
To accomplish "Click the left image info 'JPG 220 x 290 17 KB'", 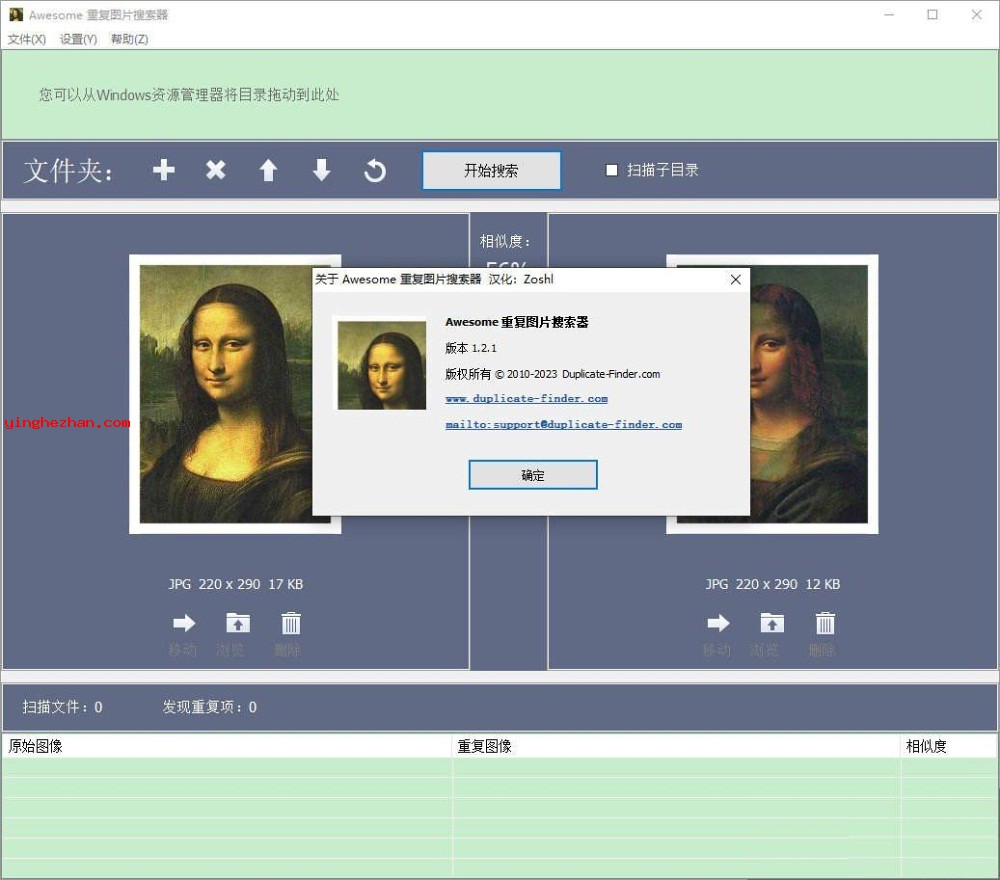I will [235, 584].
